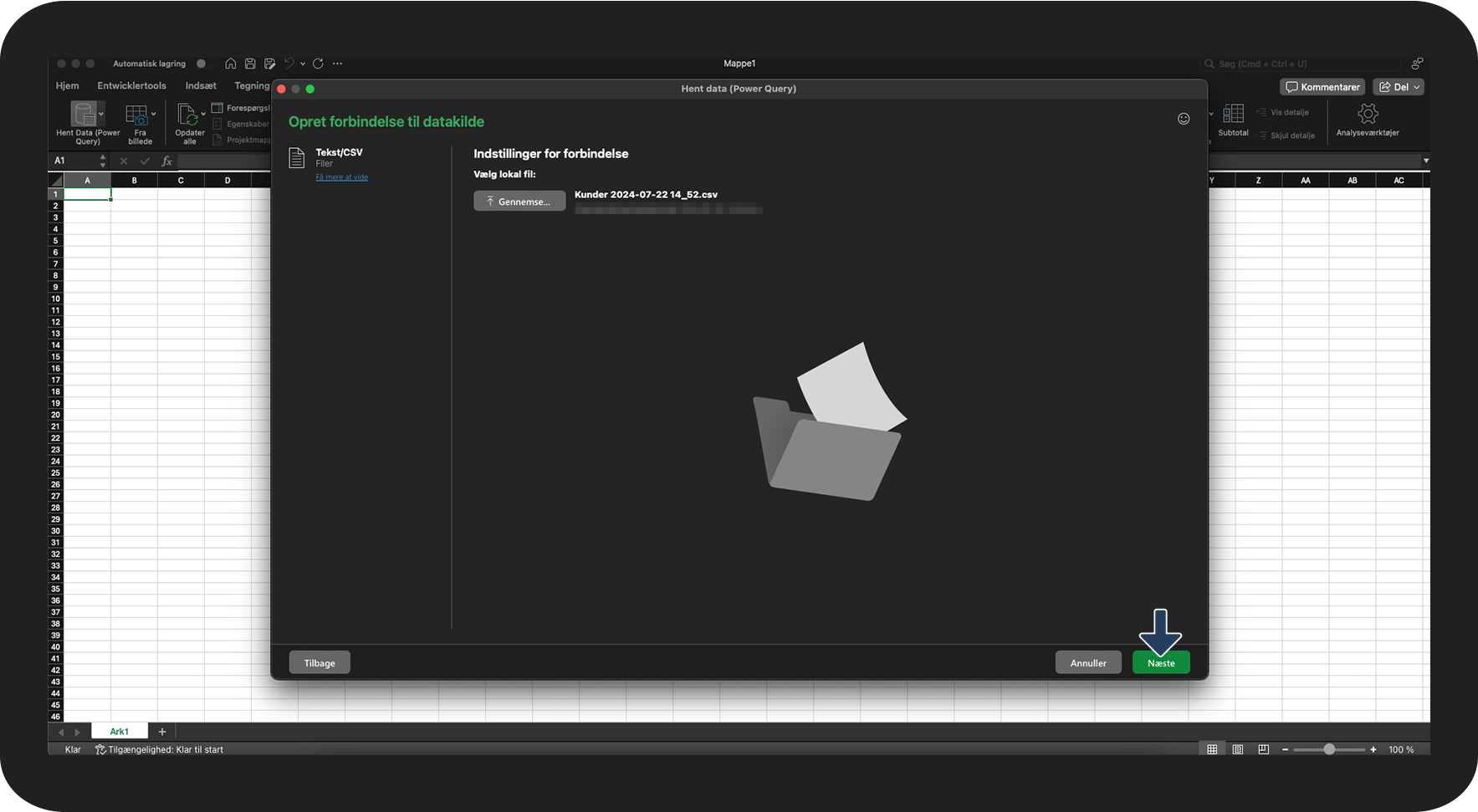Expand the formula bar with arrow

click(x=1426, y=161)
